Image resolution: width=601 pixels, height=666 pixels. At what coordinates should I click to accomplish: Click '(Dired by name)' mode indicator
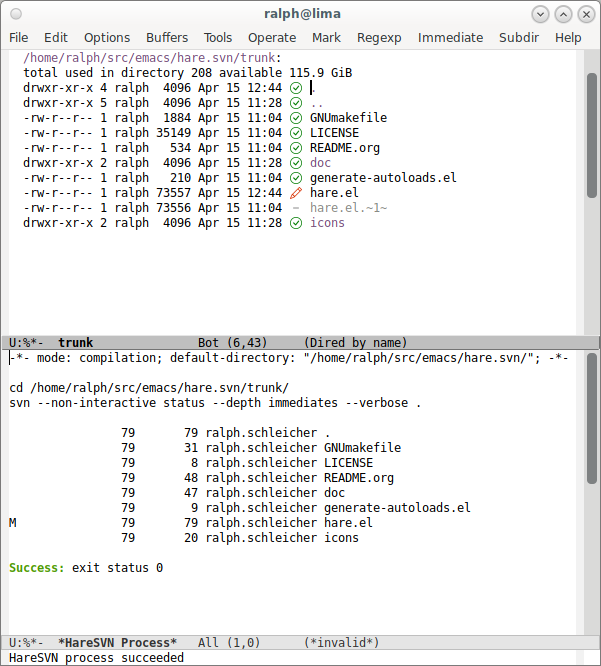pyautogui.click(x=356, y=343)
